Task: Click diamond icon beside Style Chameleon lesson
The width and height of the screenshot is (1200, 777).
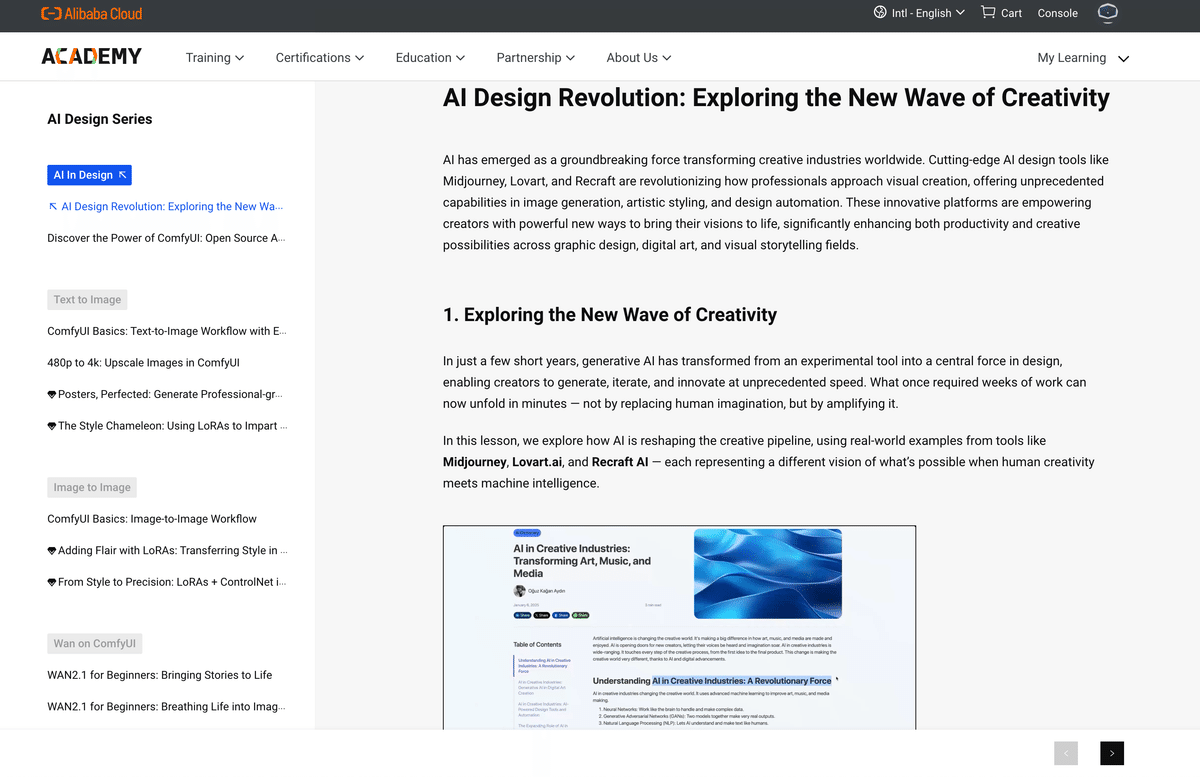Action: click(x=52, y=426)
